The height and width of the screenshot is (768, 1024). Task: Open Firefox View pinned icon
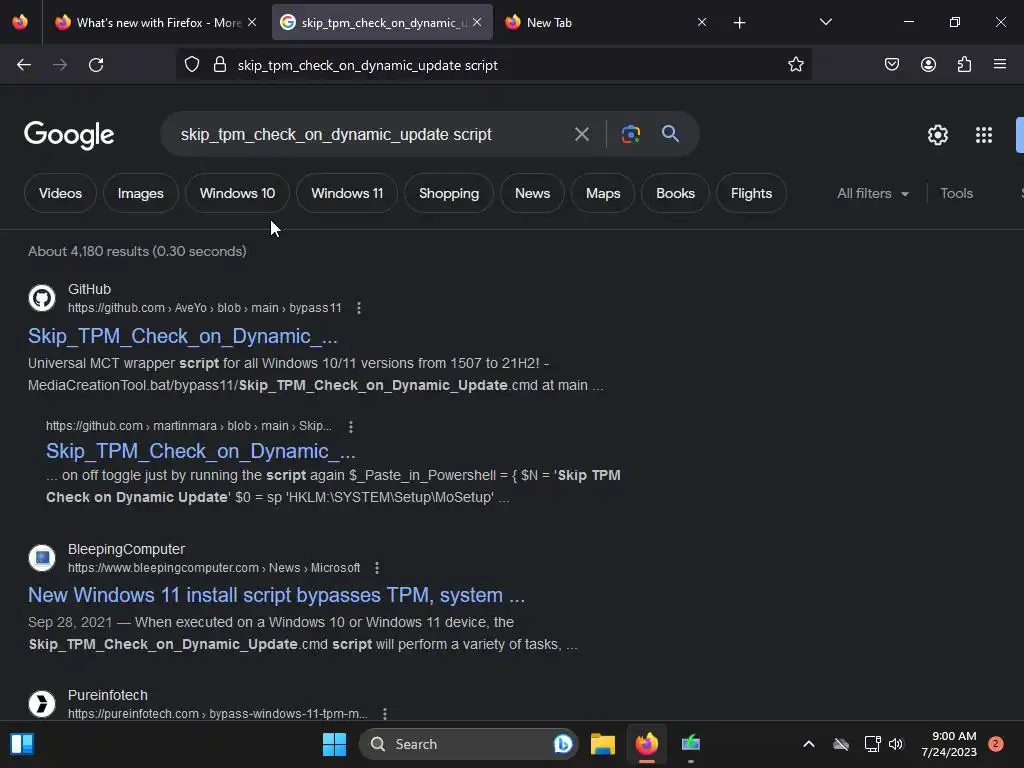(x=20, y=22)
